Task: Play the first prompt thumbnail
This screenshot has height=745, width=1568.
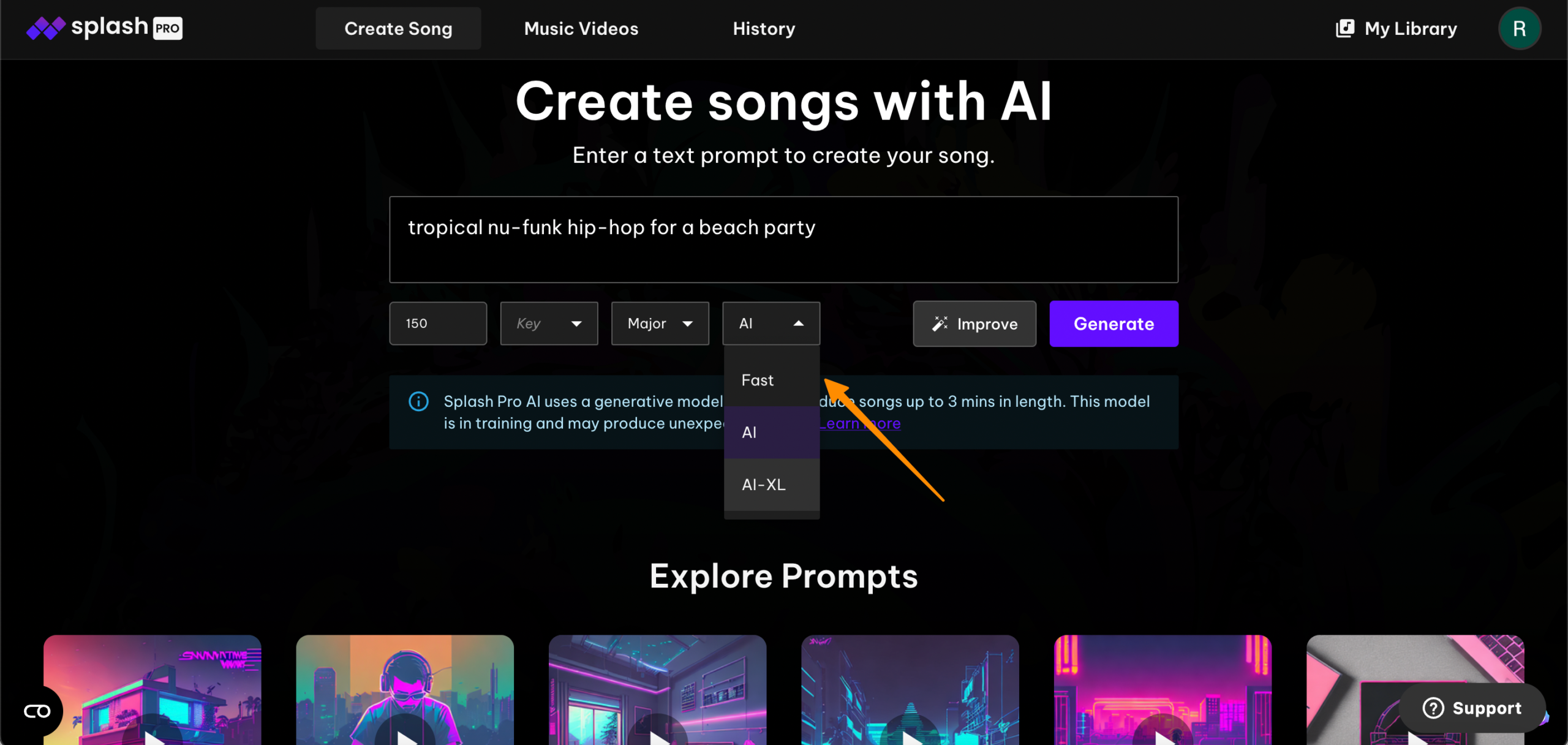Action: 153,734
